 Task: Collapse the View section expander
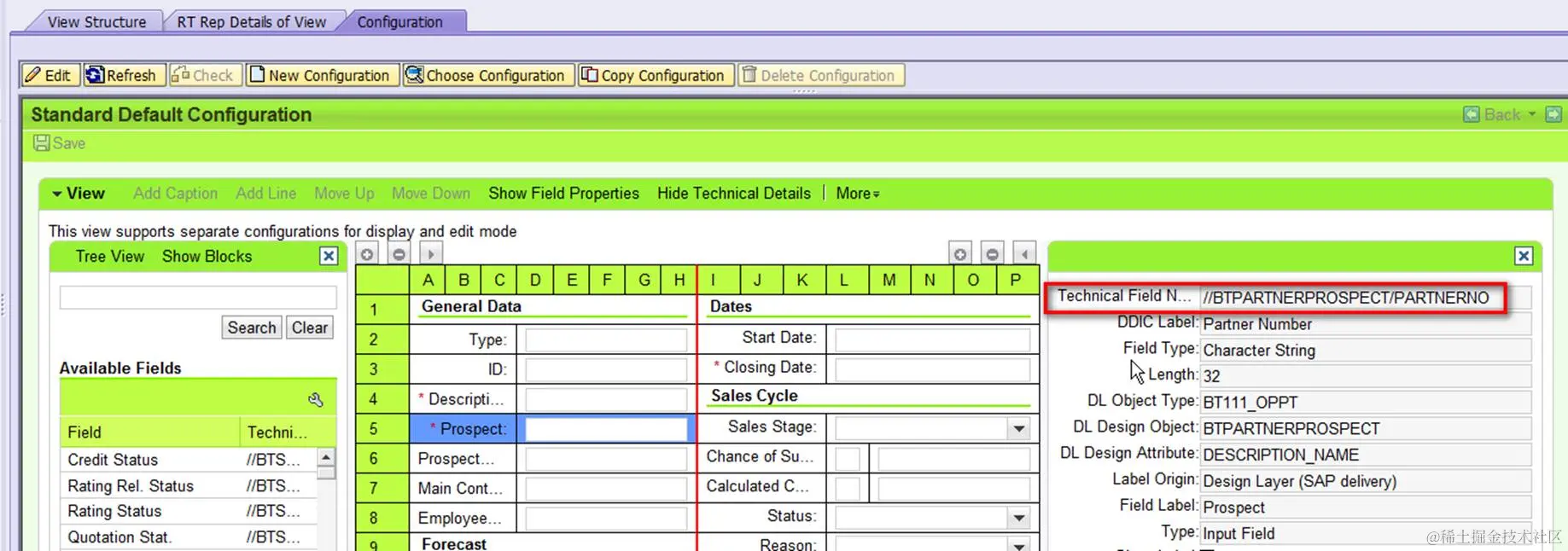click(x=56, y=194)
